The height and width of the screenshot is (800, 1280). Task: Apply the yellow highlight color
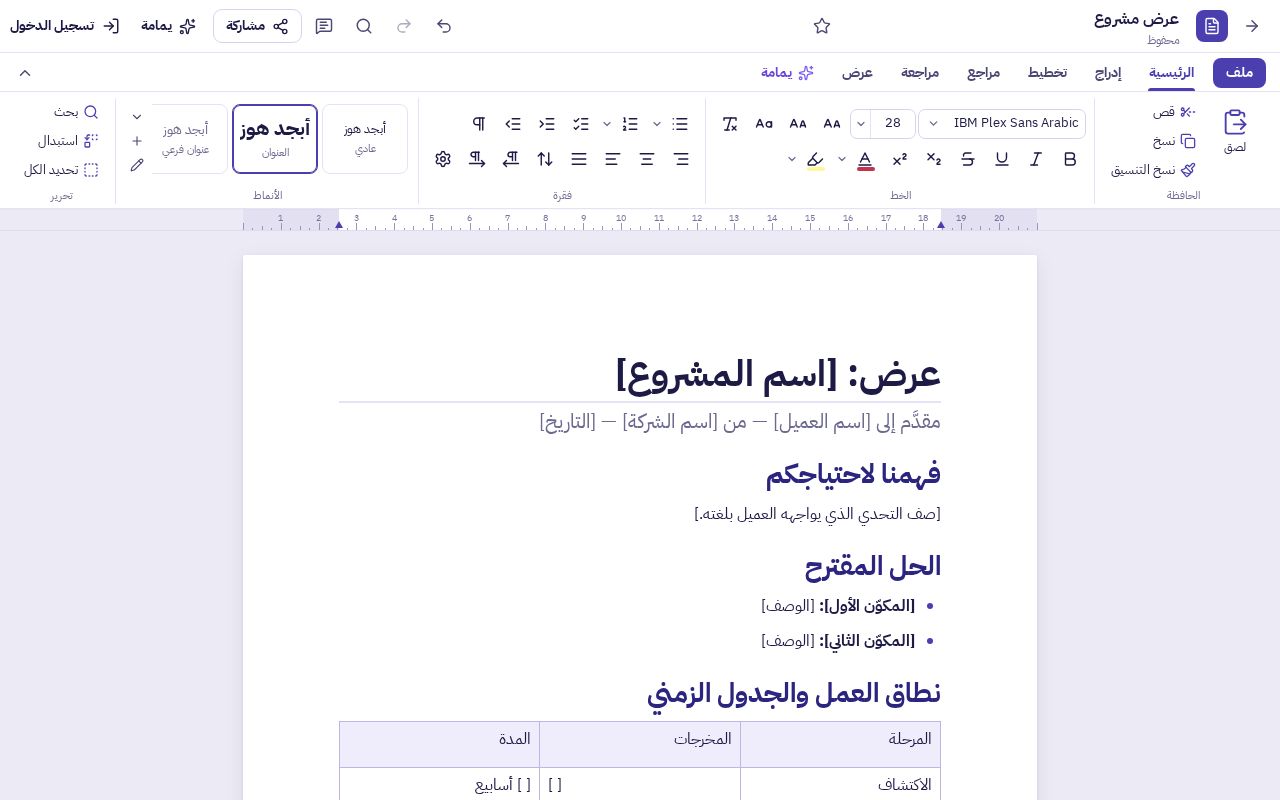click(x=816, y=159)
